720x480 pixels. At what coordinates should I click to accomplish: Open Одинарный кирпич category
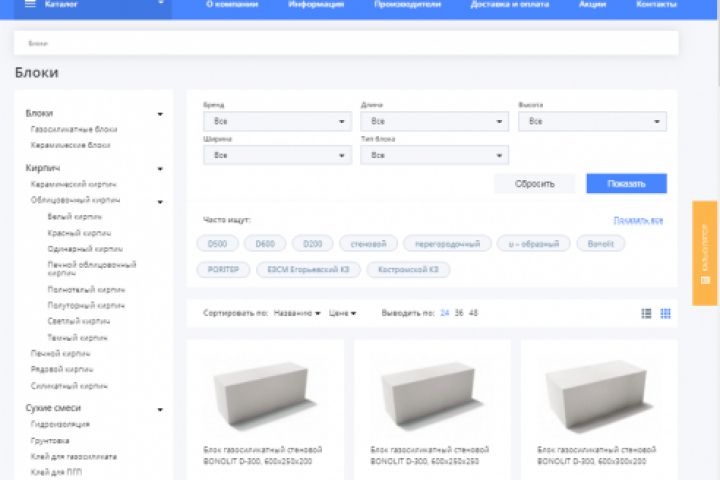85,249
